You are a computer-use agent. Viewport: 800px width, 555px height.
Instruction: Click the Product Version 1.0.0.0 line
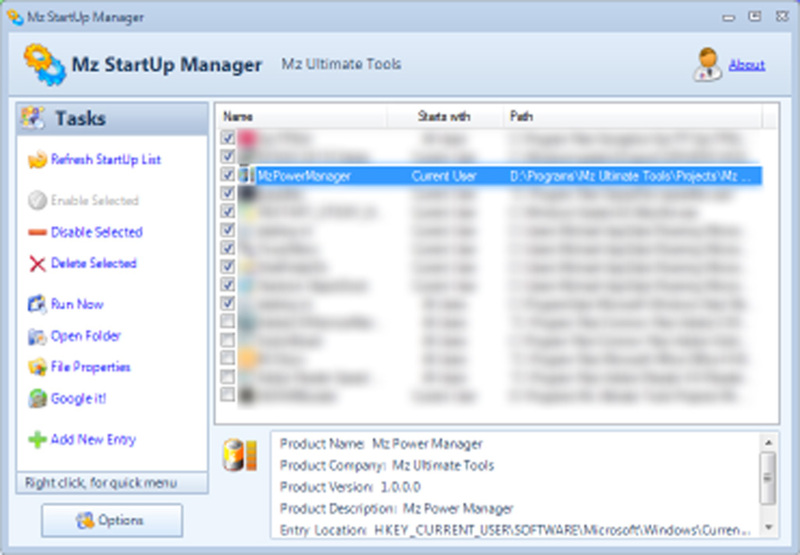tap(350, 487)
